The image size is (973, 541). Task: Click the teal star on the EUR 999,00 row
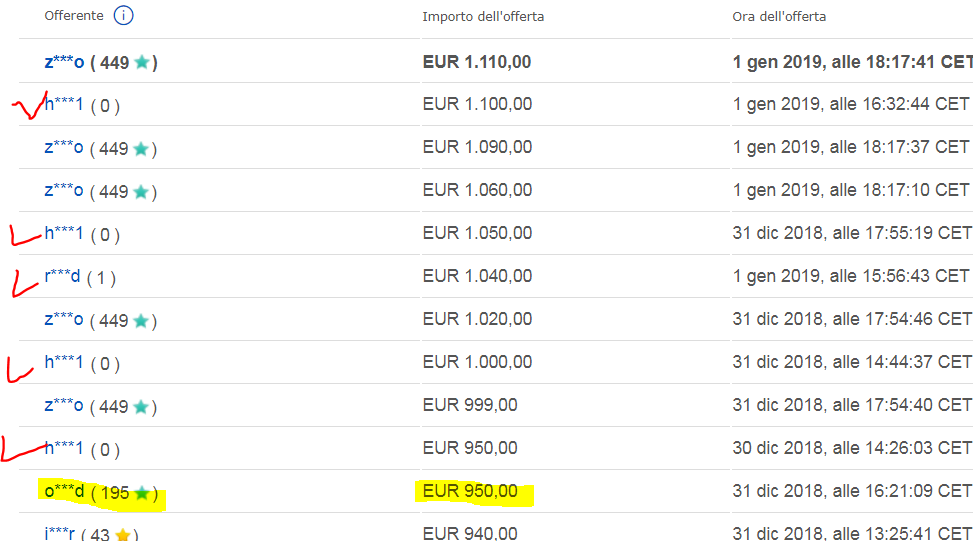click(141, 407)
